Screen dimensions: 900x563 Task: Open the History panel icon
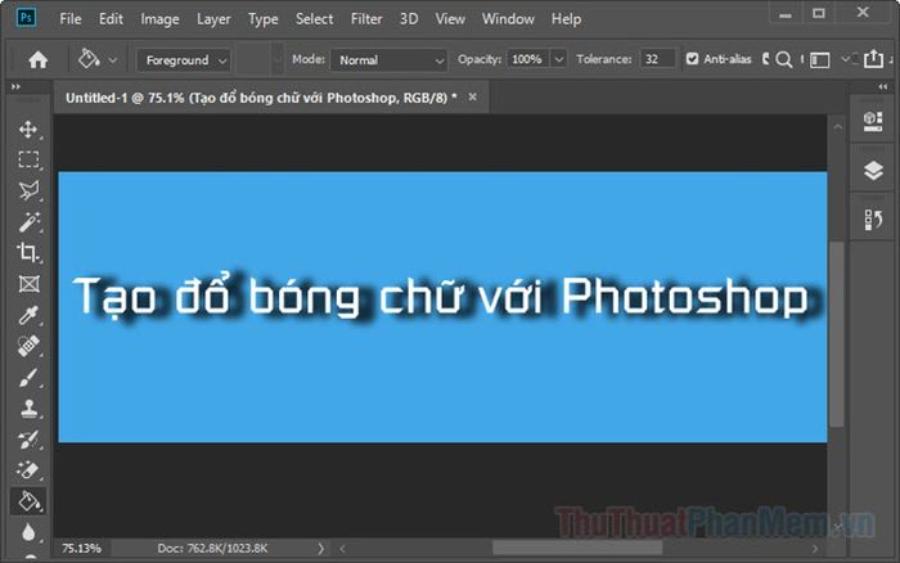tap(873, 219)
